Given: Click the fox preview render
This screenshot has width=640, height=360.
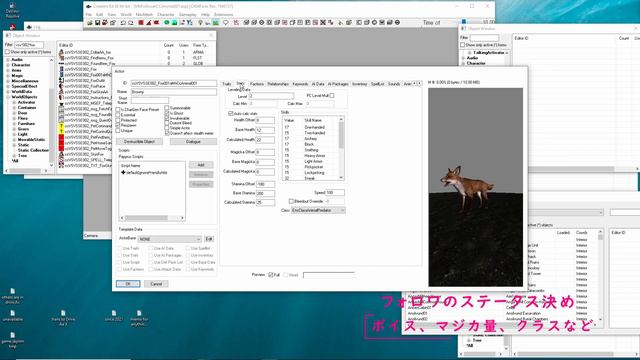Looking at the screenshot, I should point(476,187).
